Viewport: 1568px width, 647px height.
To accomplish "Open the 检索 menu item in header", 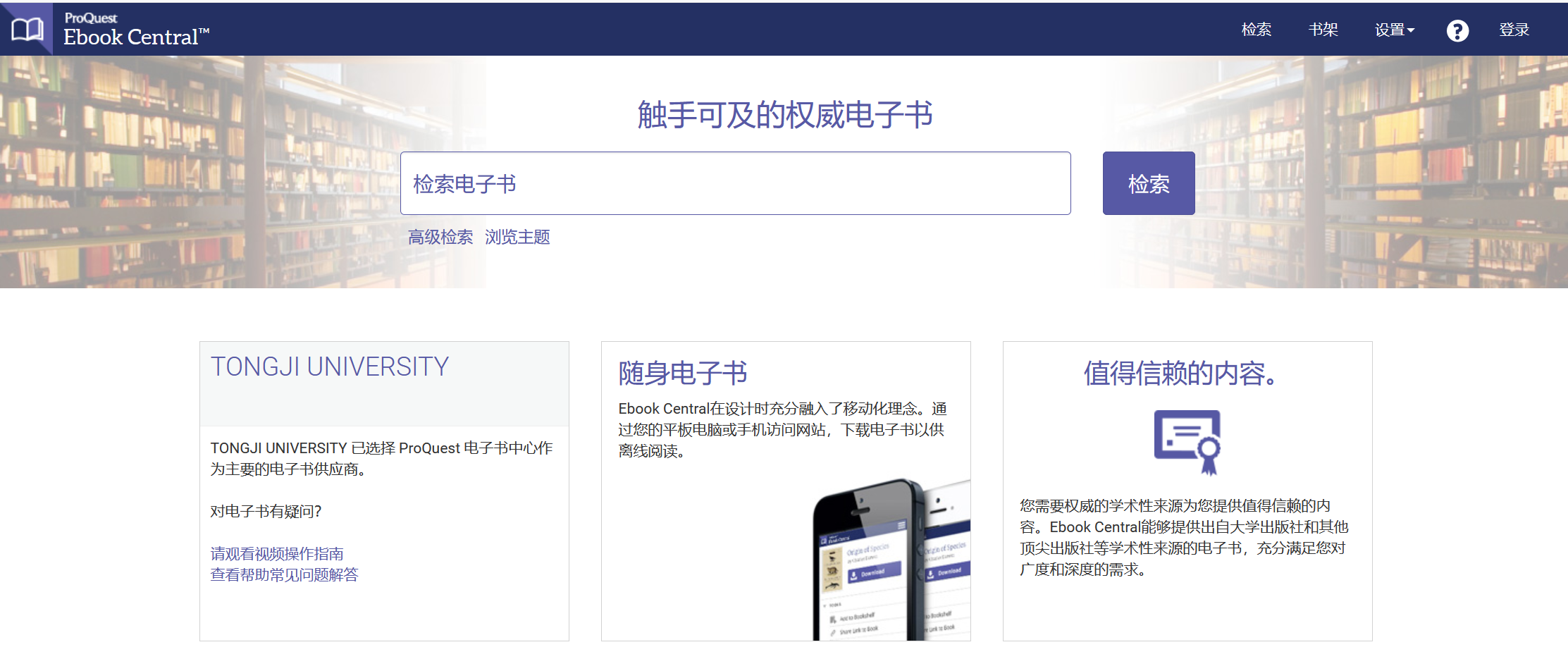I will tap(1257, 30).
